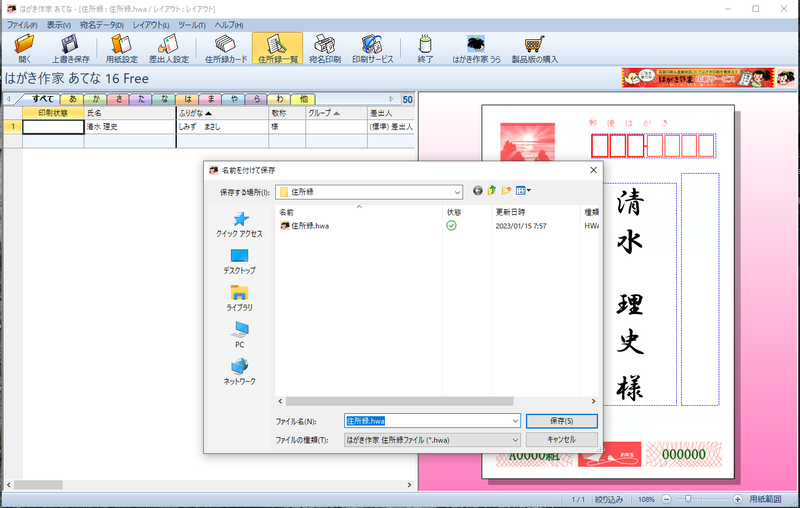Click the 氏名 column header
This screenshot has width=800, height=508.
click(x=130, y=113)
